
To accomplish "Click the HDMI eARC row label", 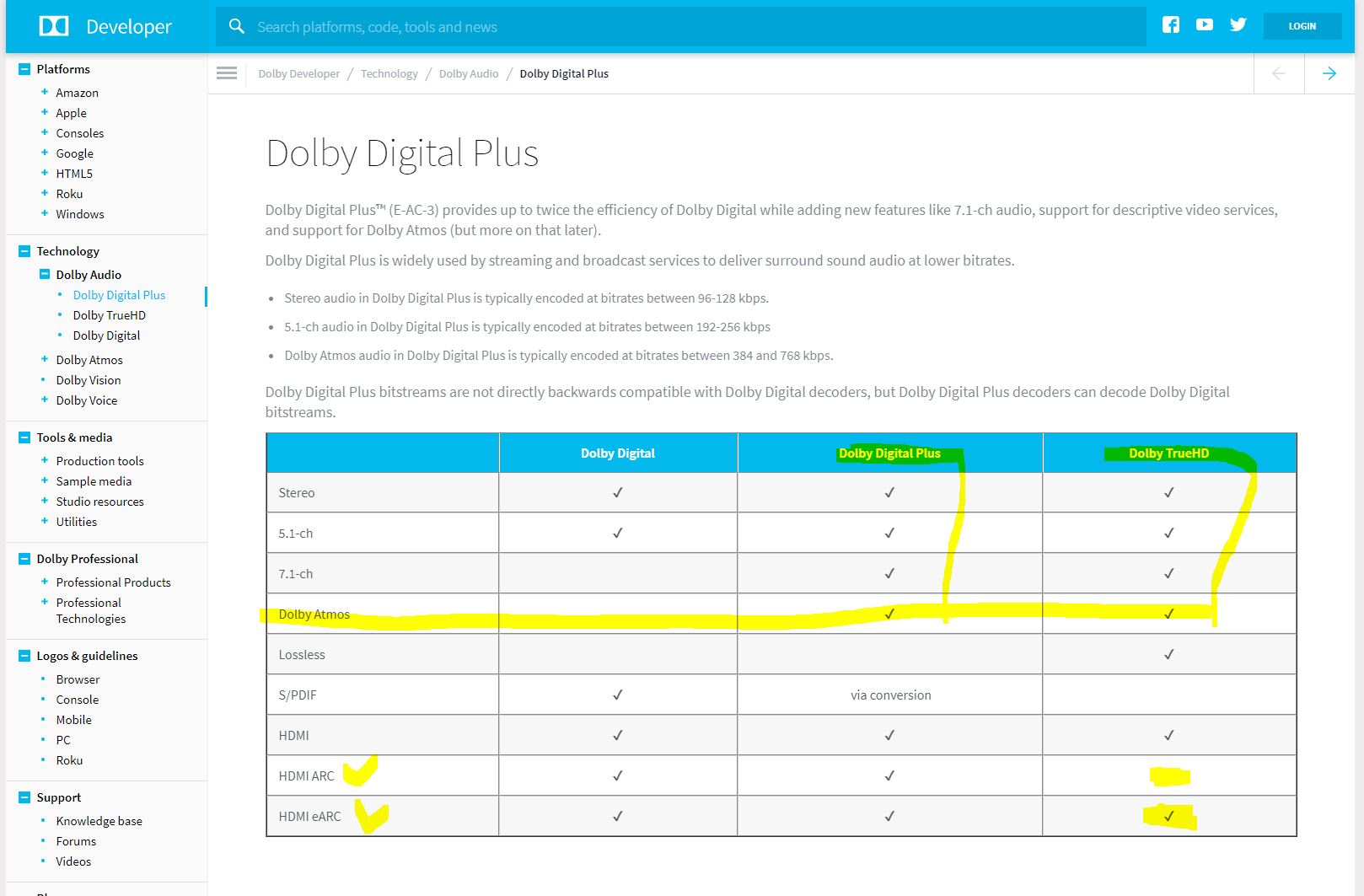I will click(x=309, y=817).
